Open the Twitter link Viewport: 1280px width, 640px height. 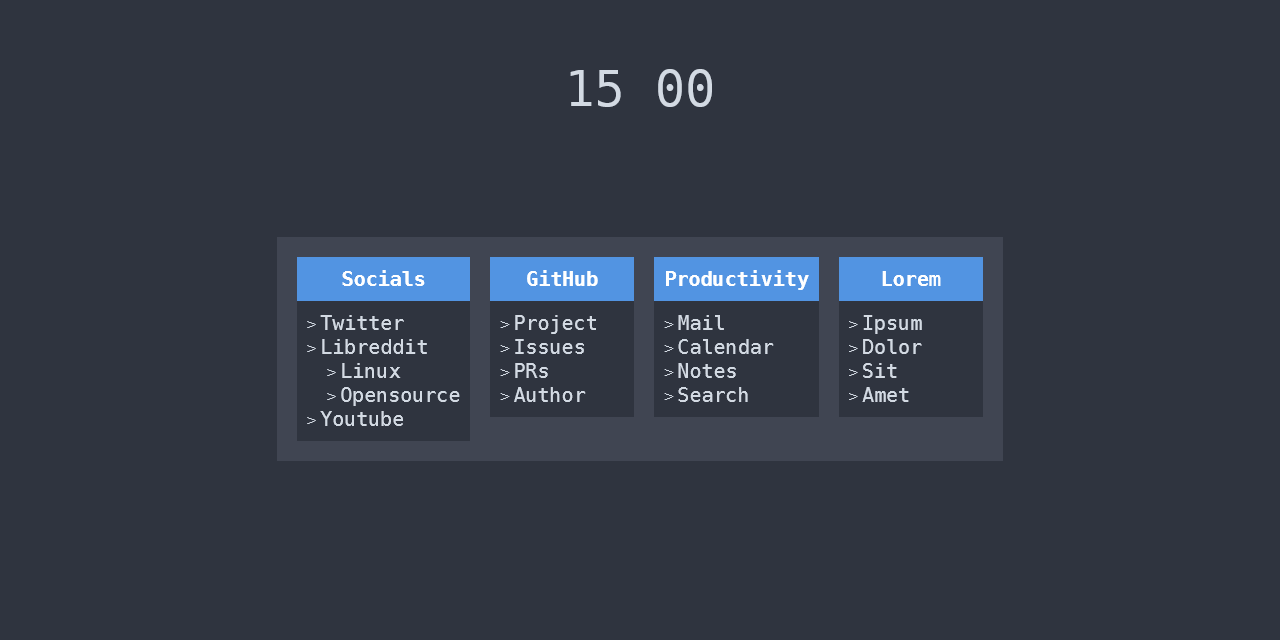tap(362, 323)
